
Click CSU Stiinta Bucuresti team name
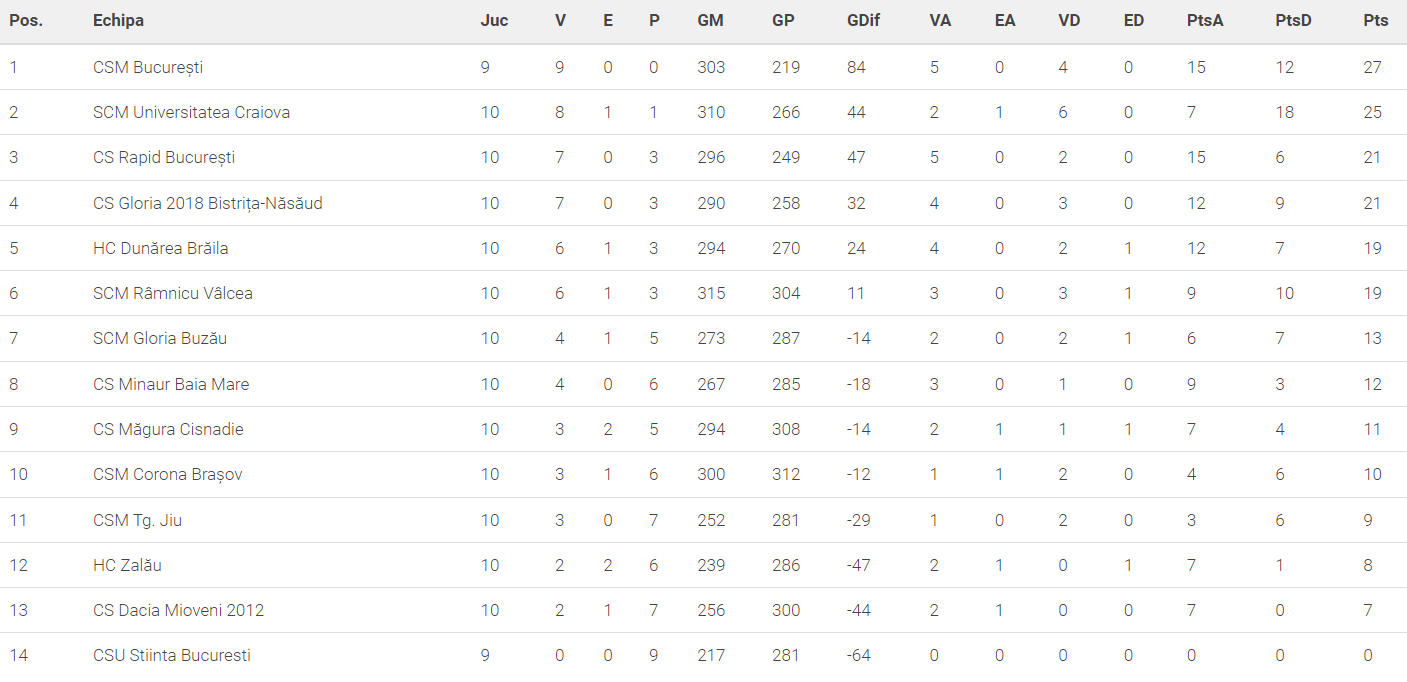coord(171,655)
